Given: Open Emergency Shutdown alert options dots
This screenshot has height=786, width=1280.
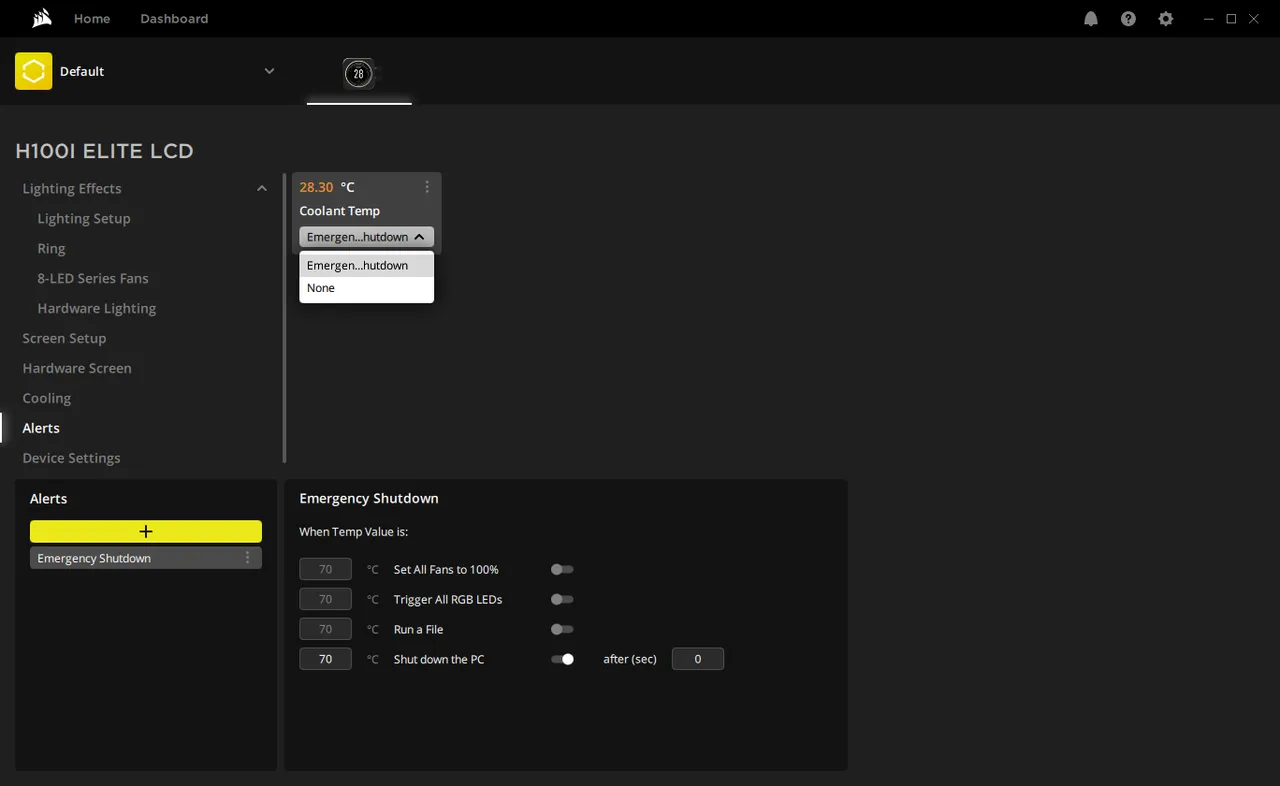Looking at the screenshot, I should pos(248,558).
